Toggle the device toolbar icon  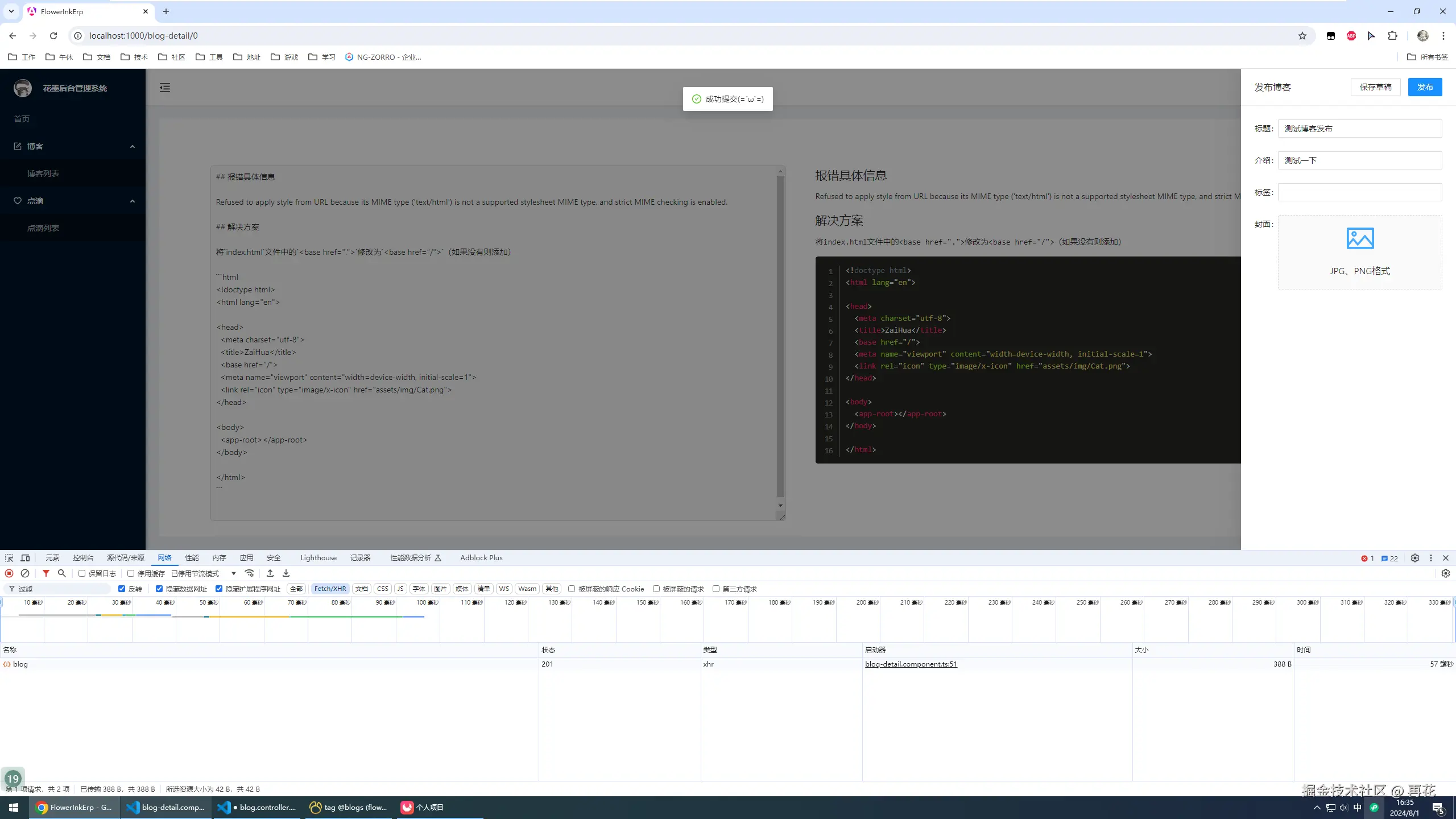pos(25,558)
